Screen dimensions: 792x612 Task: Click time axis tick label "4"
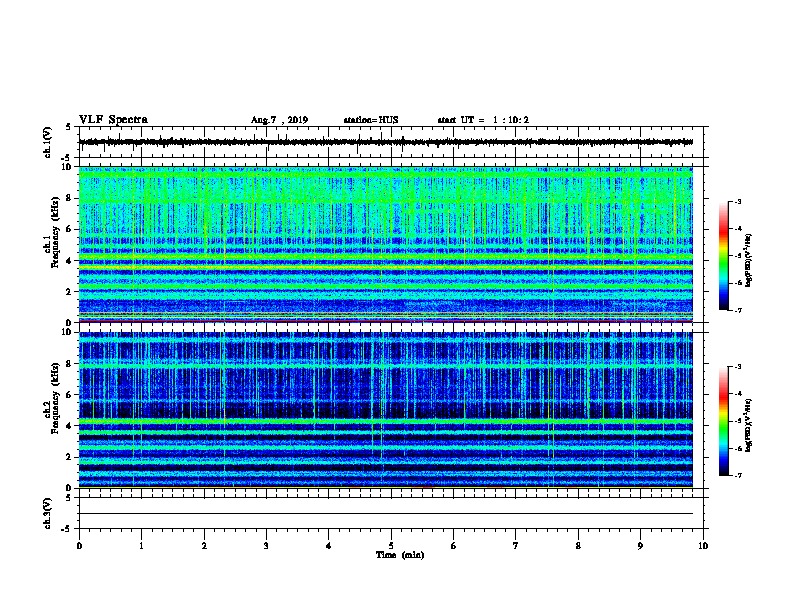pyautogui.click(x=329, y=546)
